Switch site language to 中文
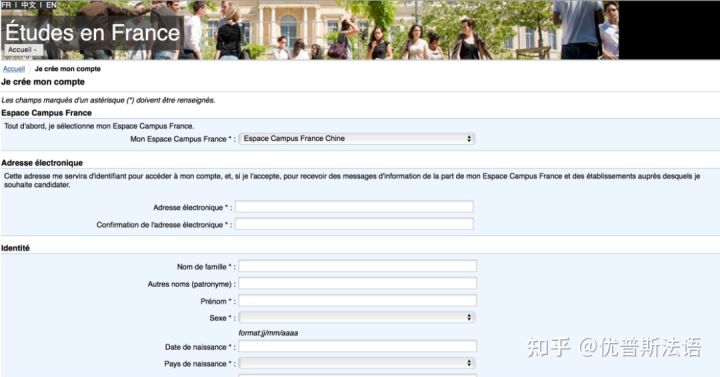 click(28, 5)
